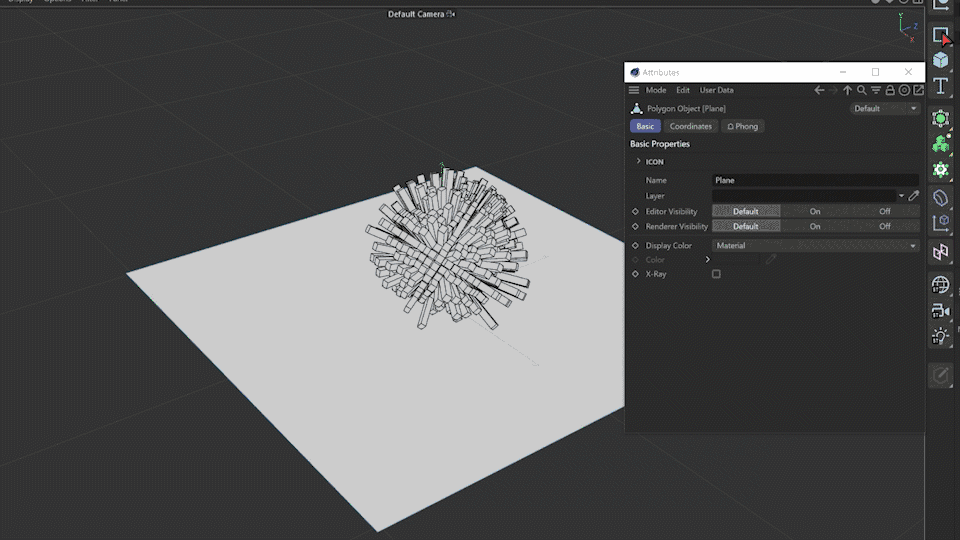Switch to the Basic tab
The image size is (960, 540).
(x=645, y=126)
